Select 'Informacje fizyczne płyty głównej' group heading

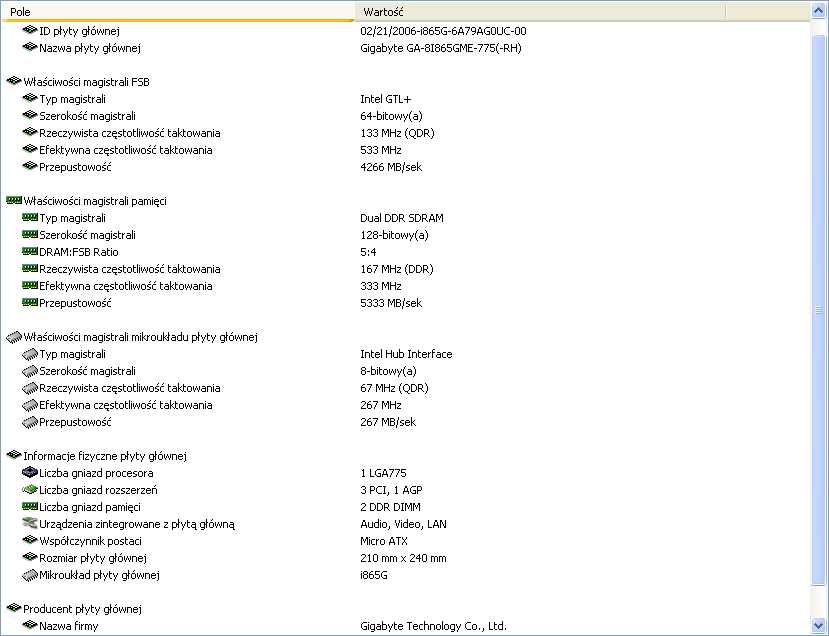point(105,456)
